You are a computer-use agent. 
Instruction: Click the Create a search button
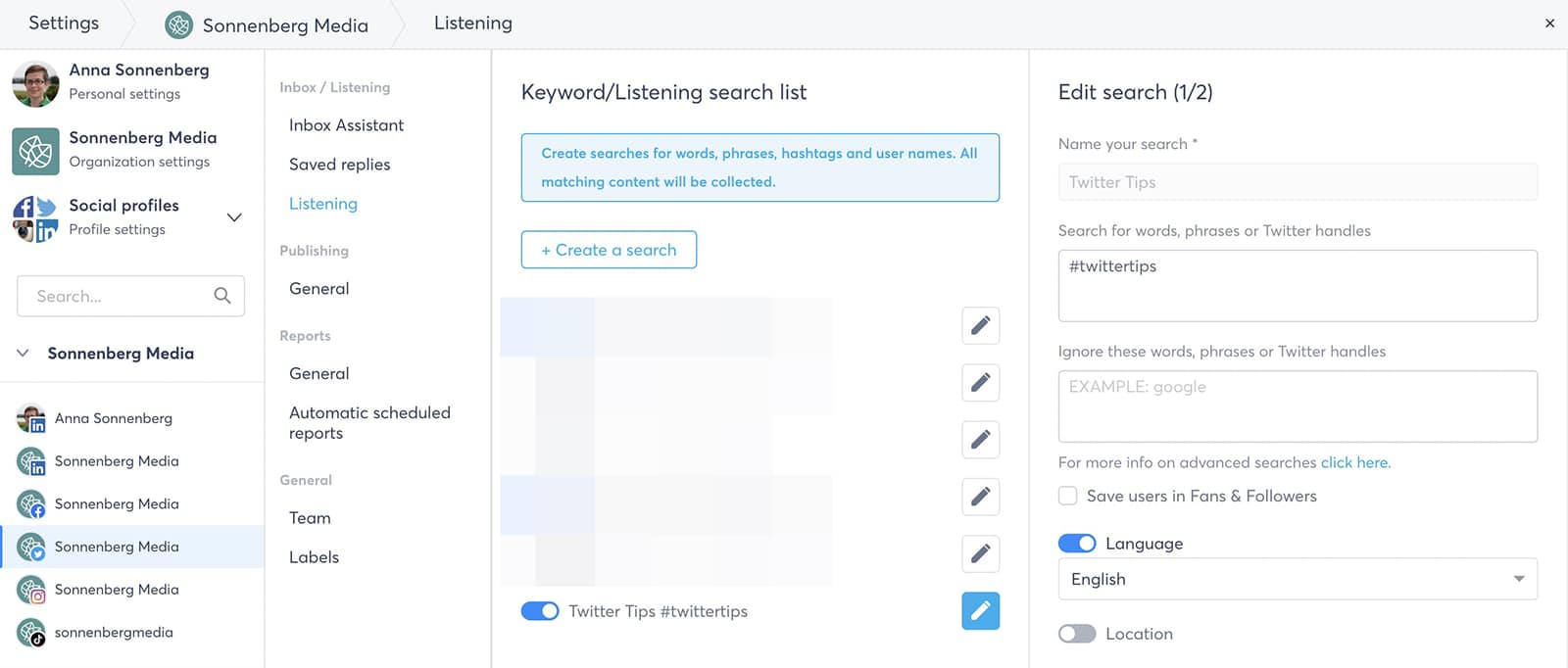click(609, 250)
